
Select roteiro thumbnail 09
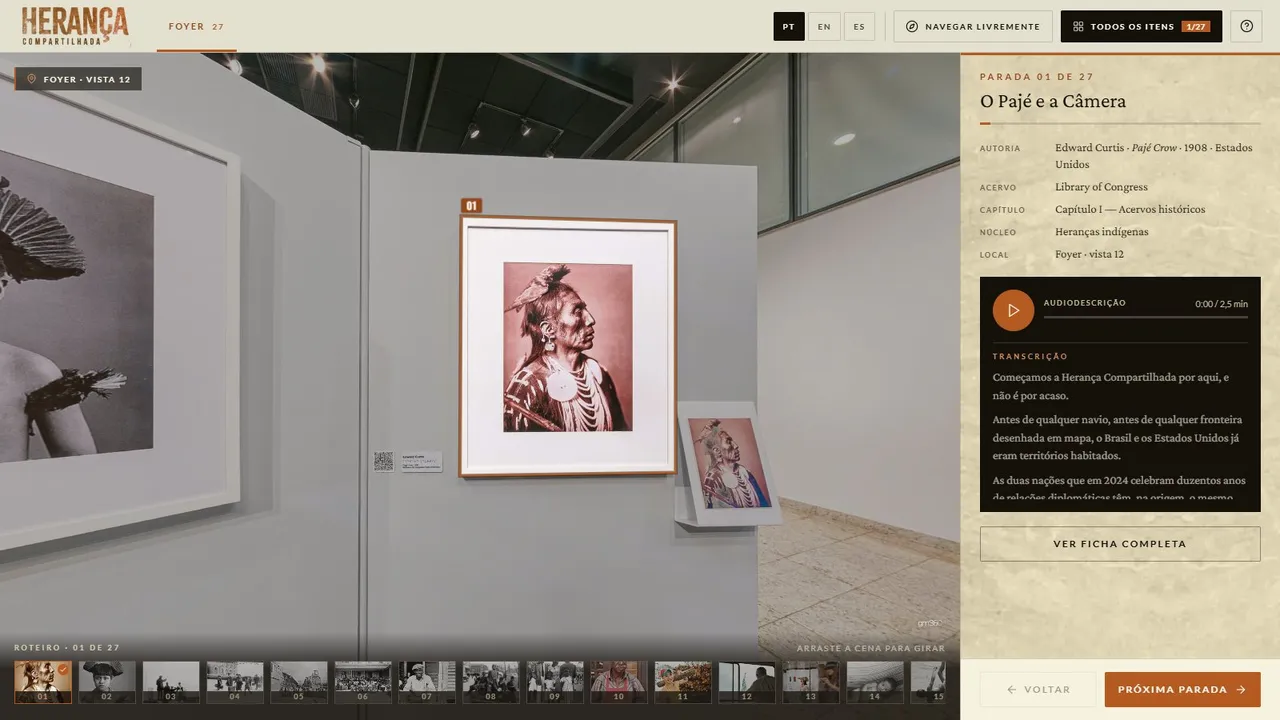coord(555,682)
